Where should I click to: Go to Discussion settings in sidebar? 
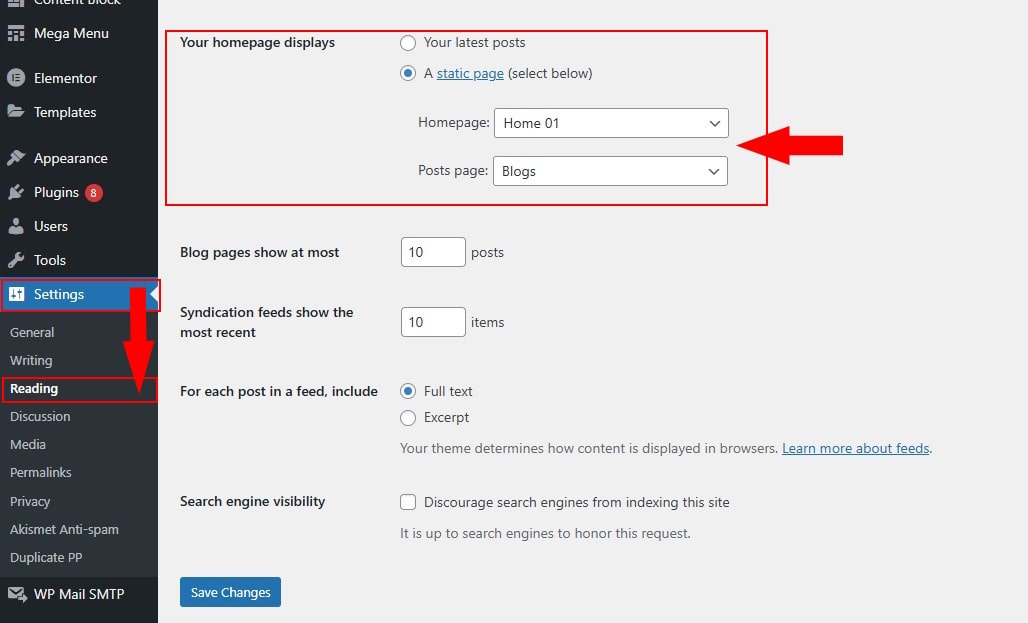[x=40, y=416]
